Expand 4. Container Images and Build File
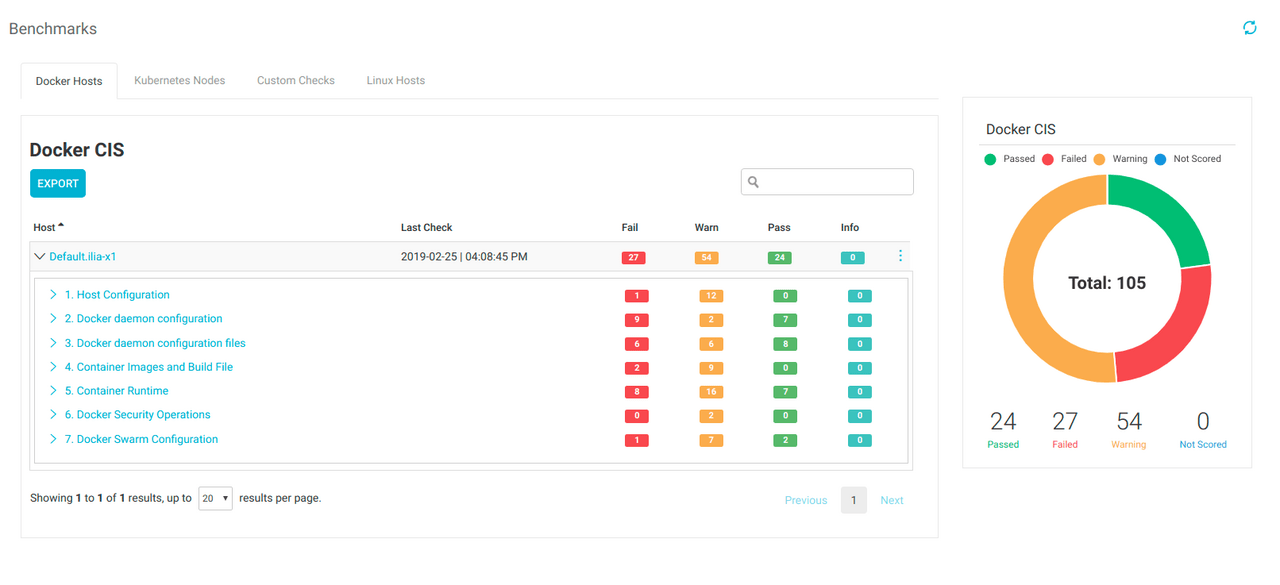 click(x=53, y=367)
